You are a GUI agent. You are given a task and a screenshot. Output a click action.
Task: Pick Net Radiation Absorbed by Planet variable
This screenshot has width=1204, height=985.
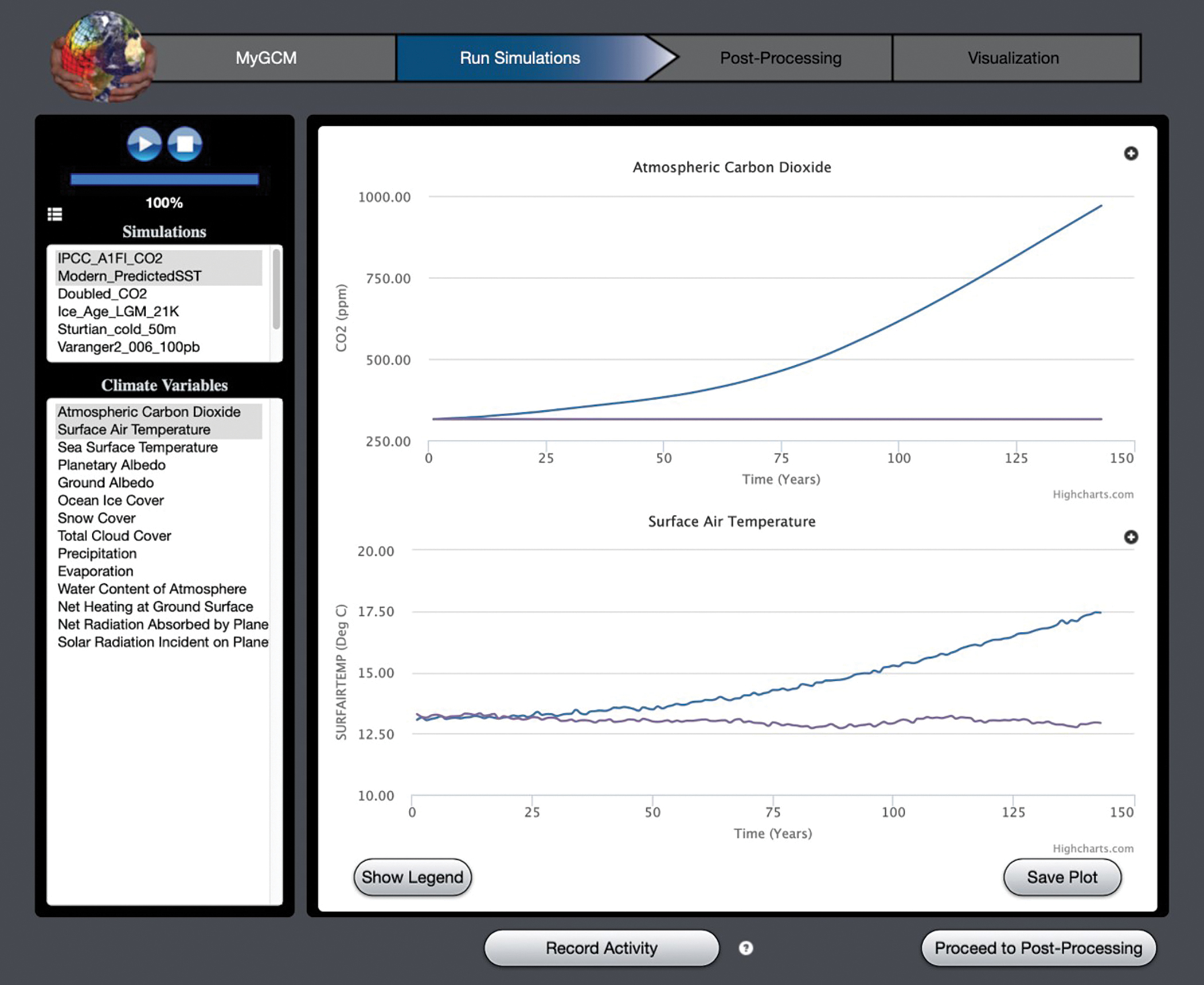(x=163, y=625)
